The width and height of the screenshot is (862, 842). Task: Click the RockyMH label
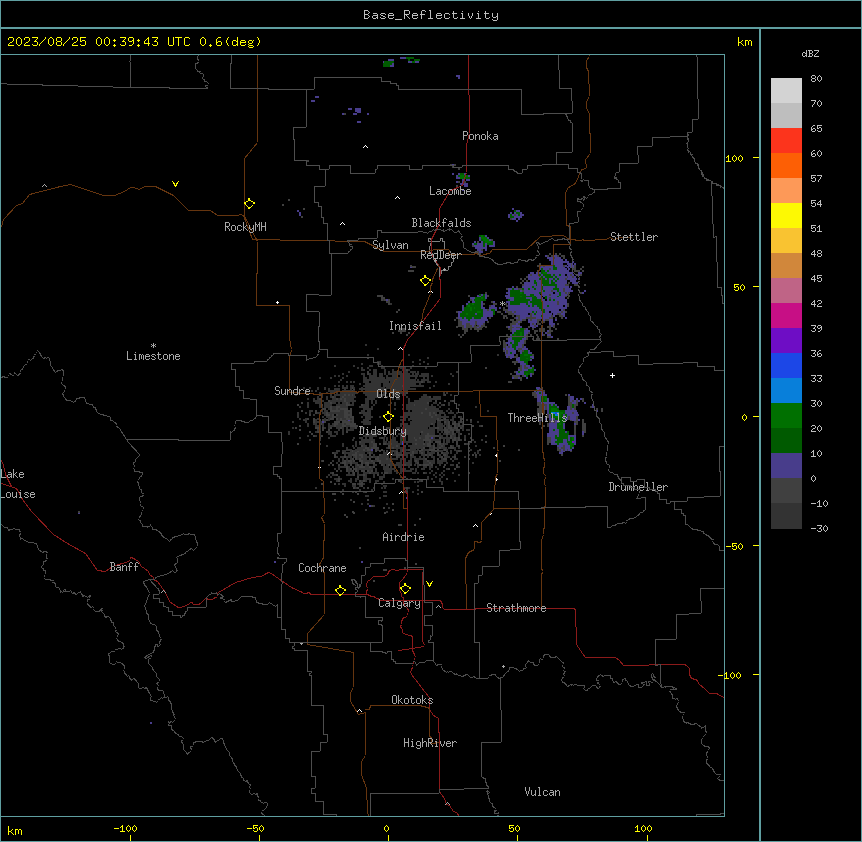click(245, 227)
